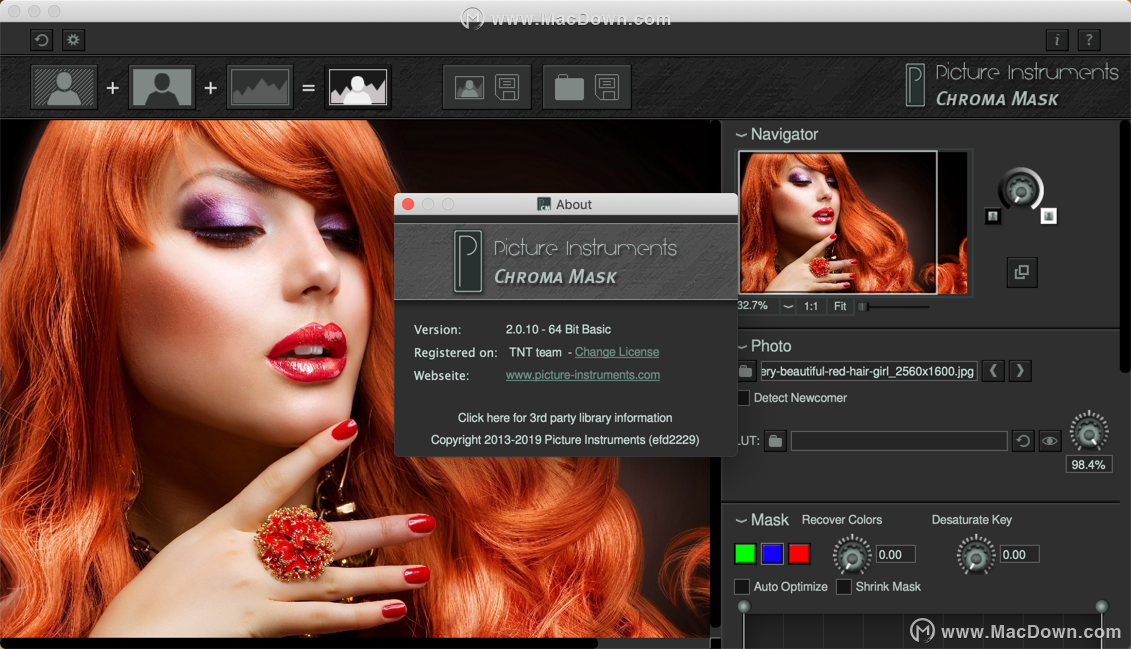Click the Navigator zoom slider handle

pos(862,306)
